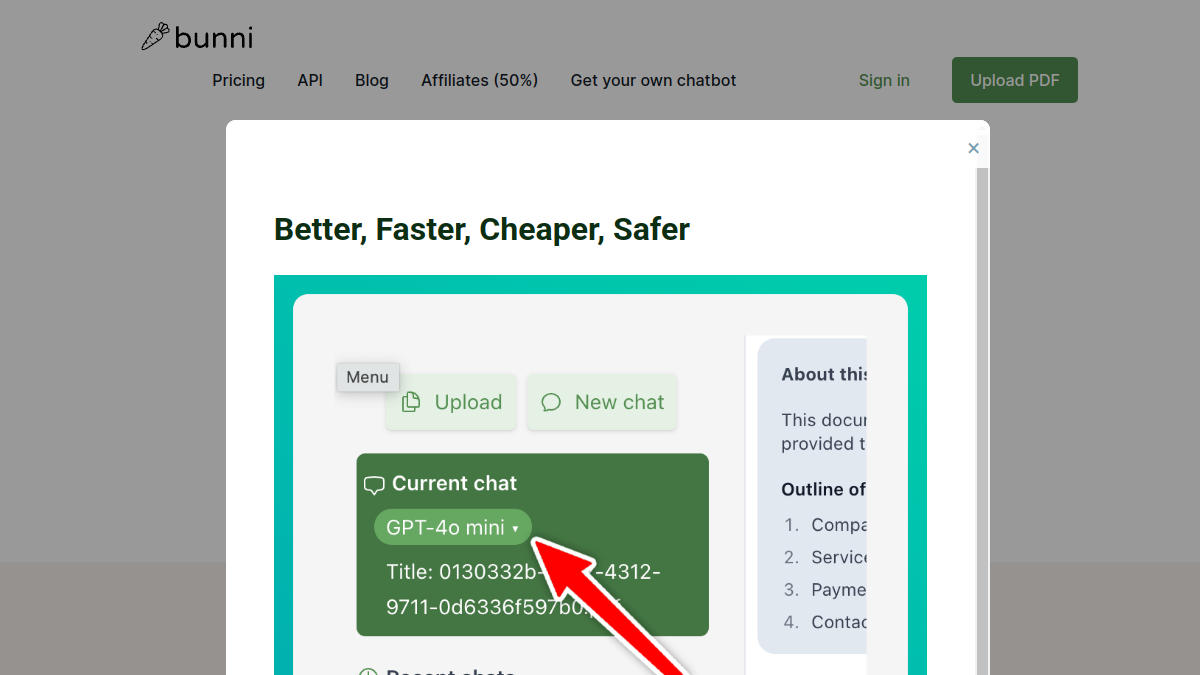Click the clock icon next to Recent chats

[x=368, y=672]
